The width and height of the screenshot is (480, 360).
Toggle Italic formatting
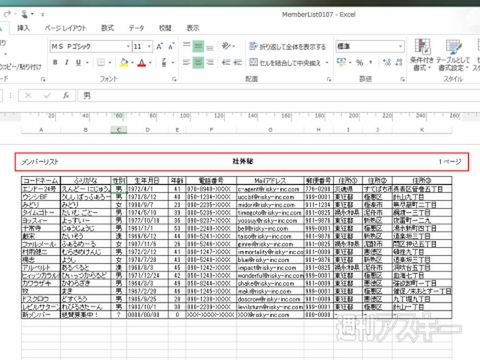click(67, 62)
